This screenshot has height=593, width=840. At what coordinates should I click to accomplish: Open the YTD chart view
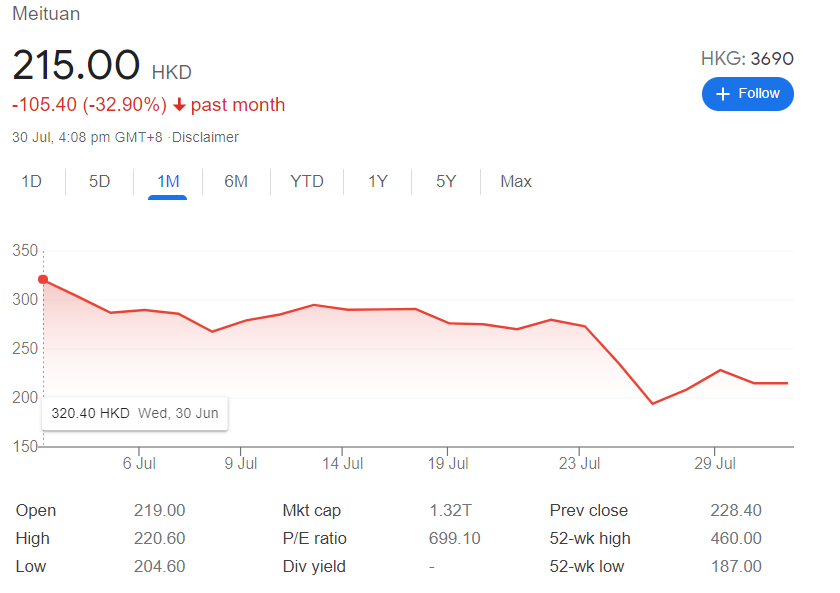307,181
